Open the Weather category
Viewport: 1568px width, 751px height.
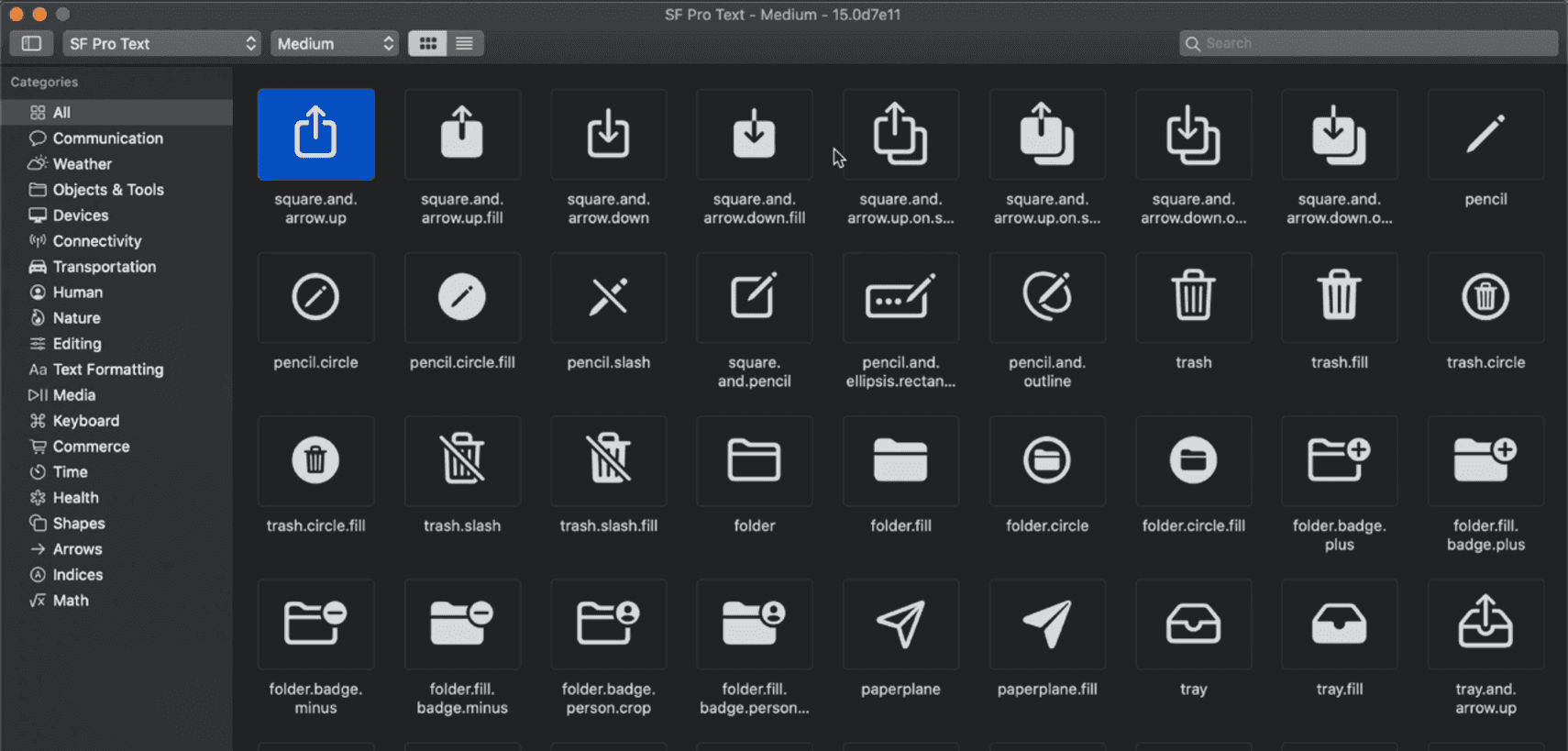(82, 164)
